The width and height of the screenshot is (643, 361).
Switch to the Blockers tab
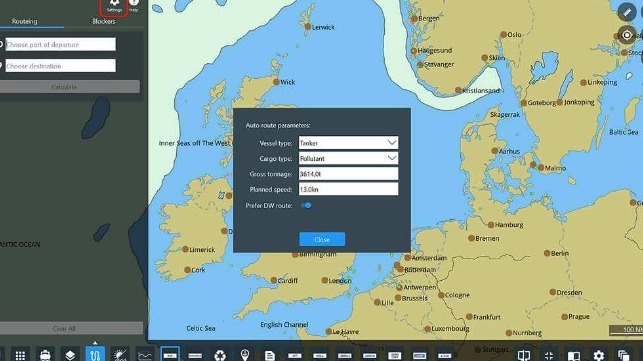click(x=104, y=21)
